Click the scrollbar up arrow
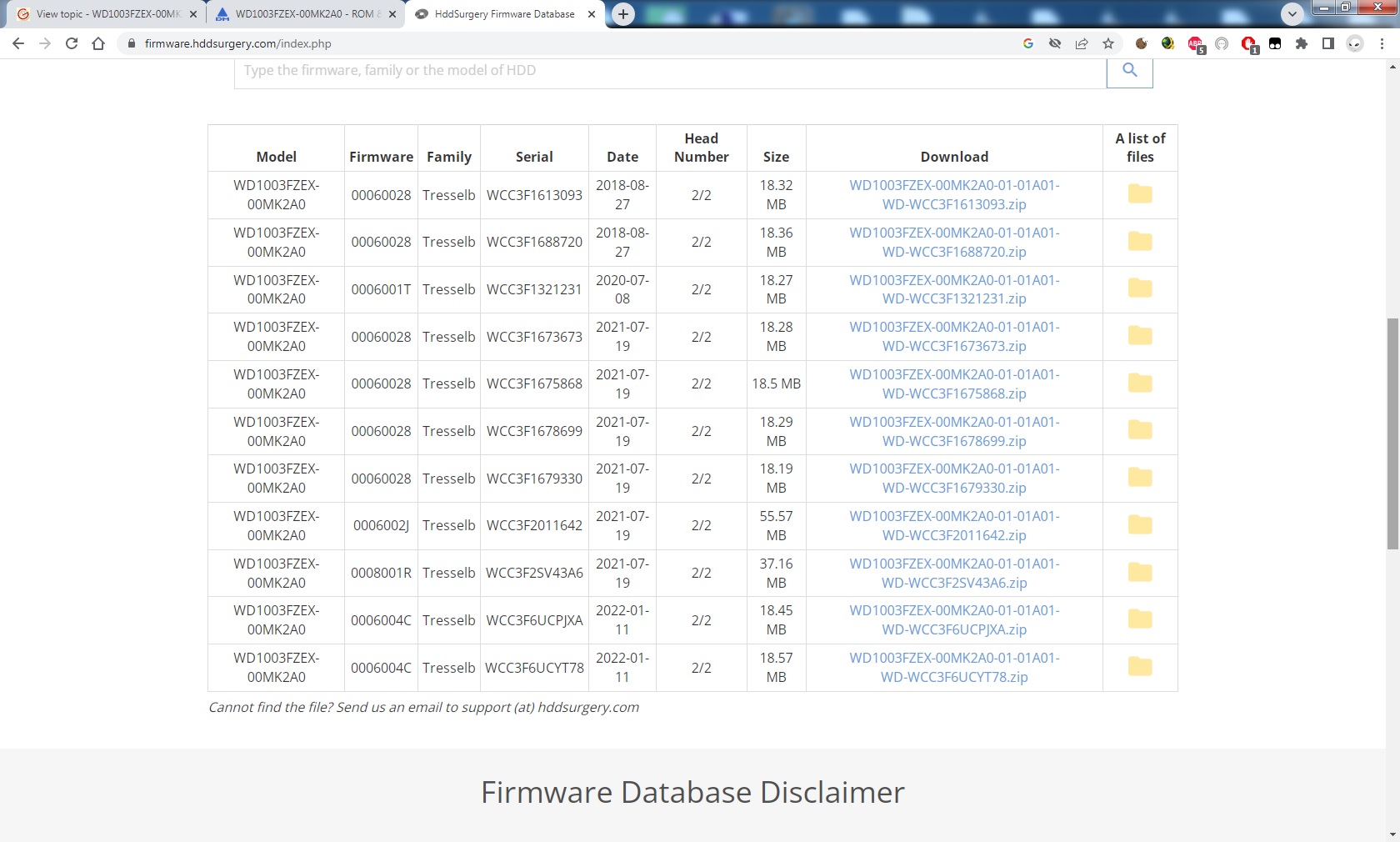 pyautogui.click(x=1392, y=67)
